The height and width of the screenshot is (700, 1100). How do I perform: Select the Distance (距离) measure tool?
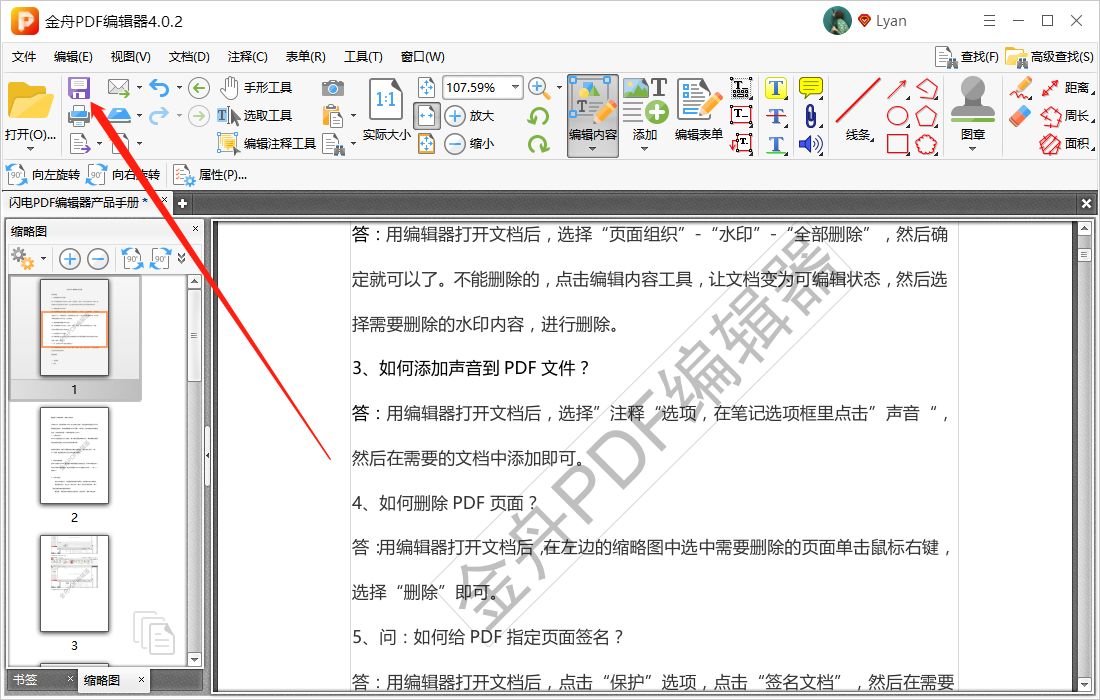1066,88
